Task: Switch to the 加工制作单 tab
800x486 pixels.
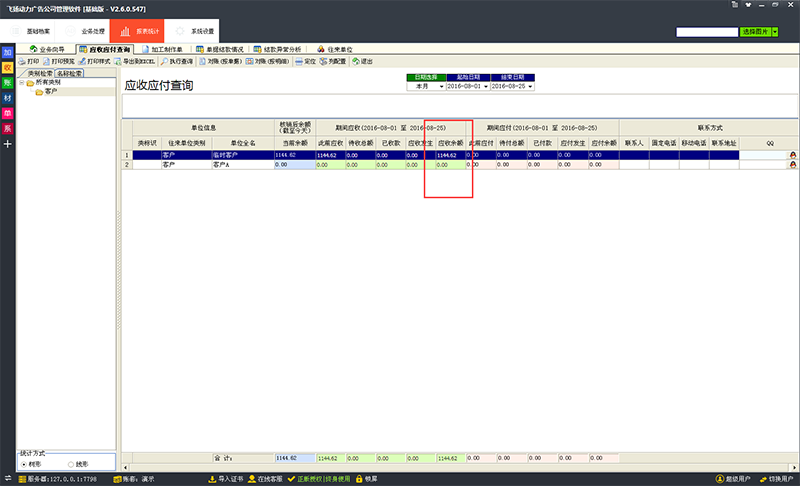Action: (x=170, y=48)
